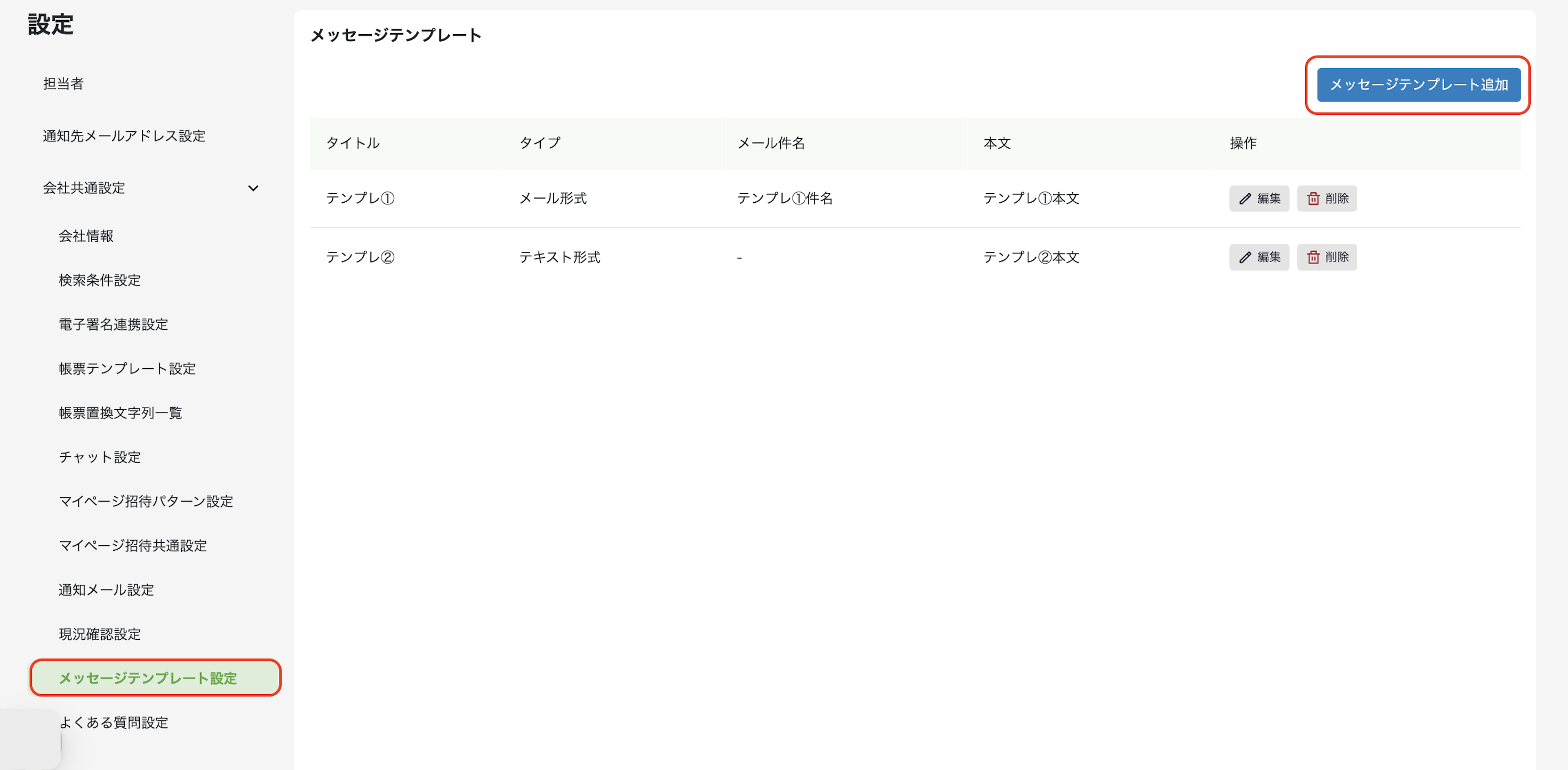Viewport: 1568px width, 770px height.
Task: Open よくある質問設定 page
Action: 113,723
